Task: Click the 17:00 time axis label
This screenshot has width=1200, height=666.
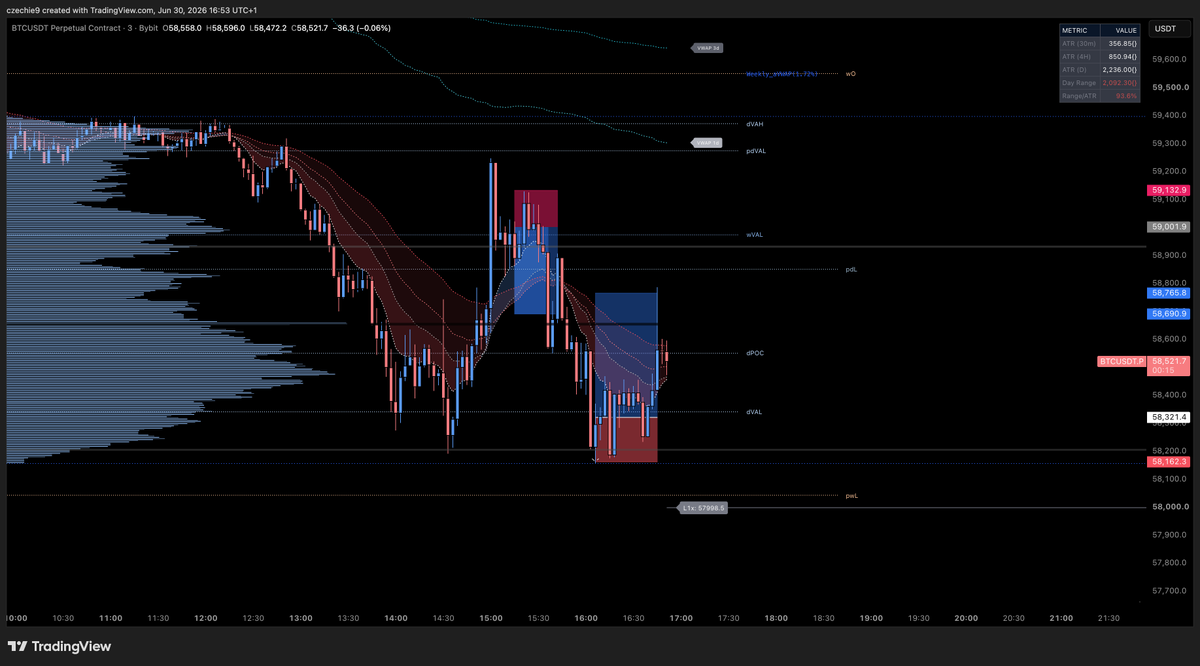Action: tap(681, 618)
